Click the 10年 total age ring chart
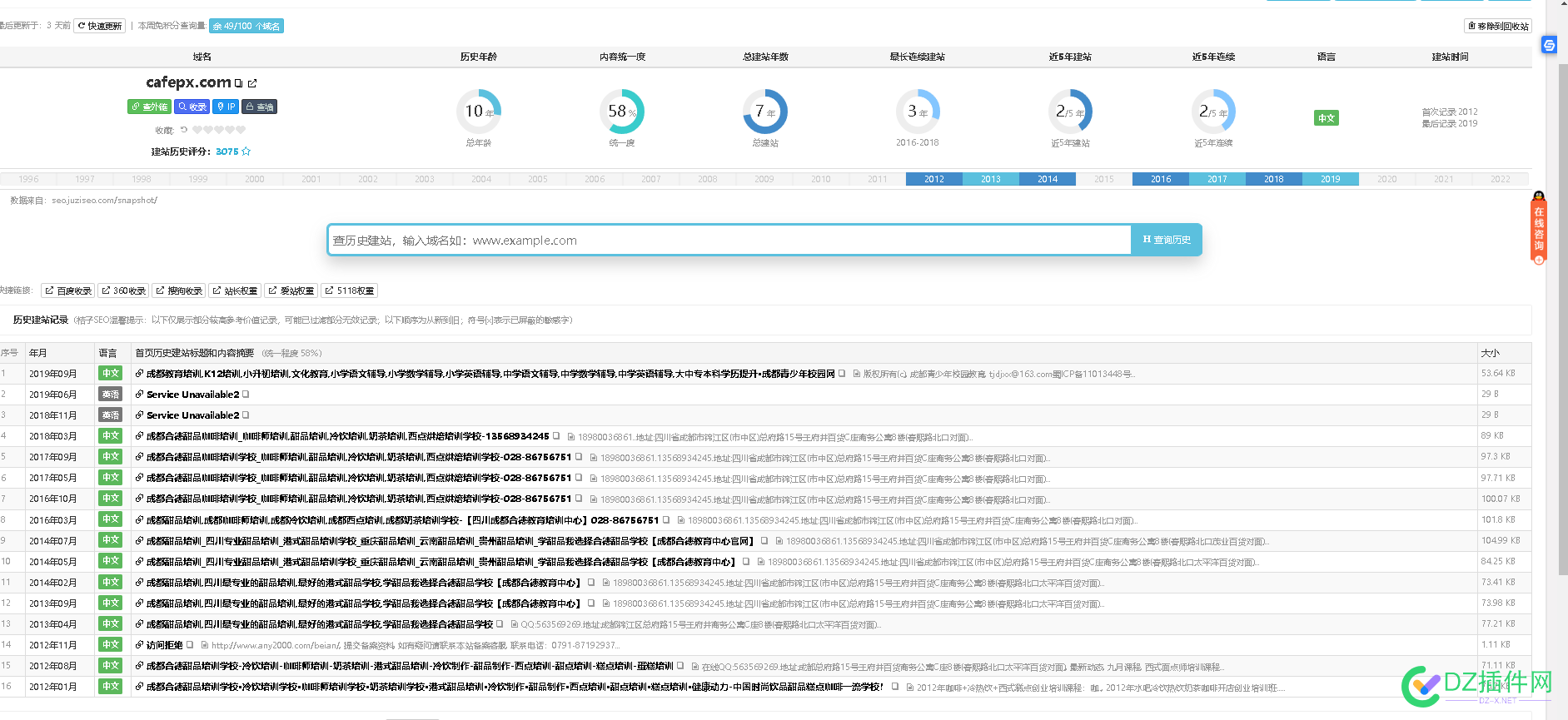Viewport: 1568px width, 720px height. pos(479,112)
